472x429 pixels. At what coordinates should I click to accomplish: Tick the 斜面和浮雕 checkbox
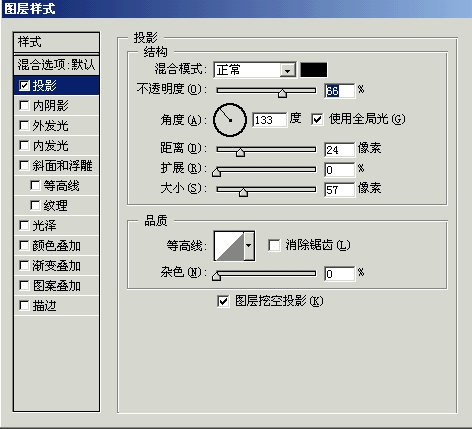point(24,166)
